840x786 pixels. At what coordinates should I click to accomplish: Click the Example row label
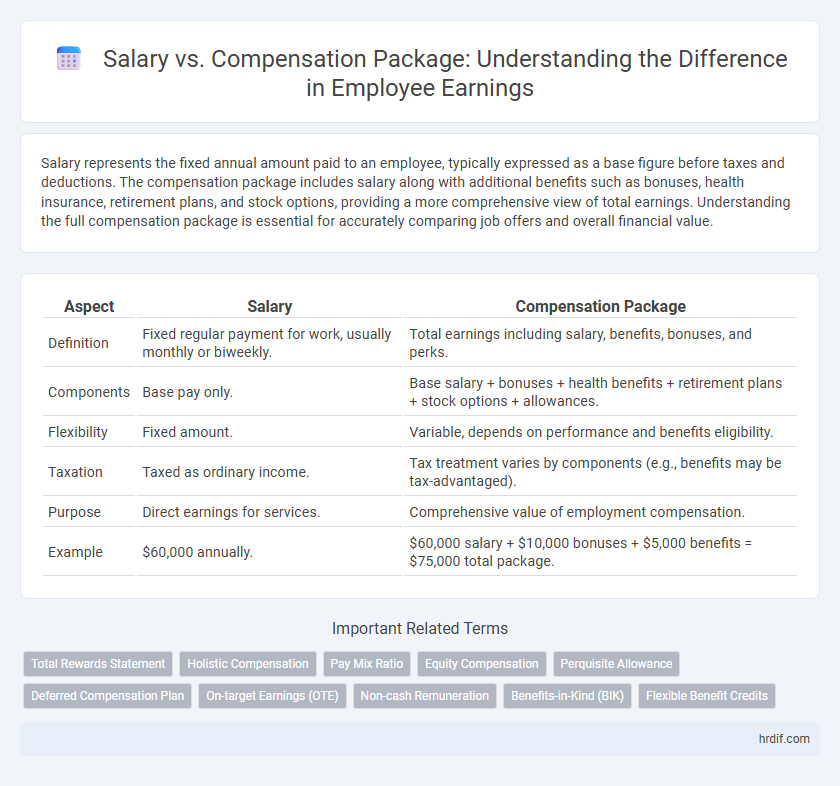pyautogui.click(x=75, y=552)
